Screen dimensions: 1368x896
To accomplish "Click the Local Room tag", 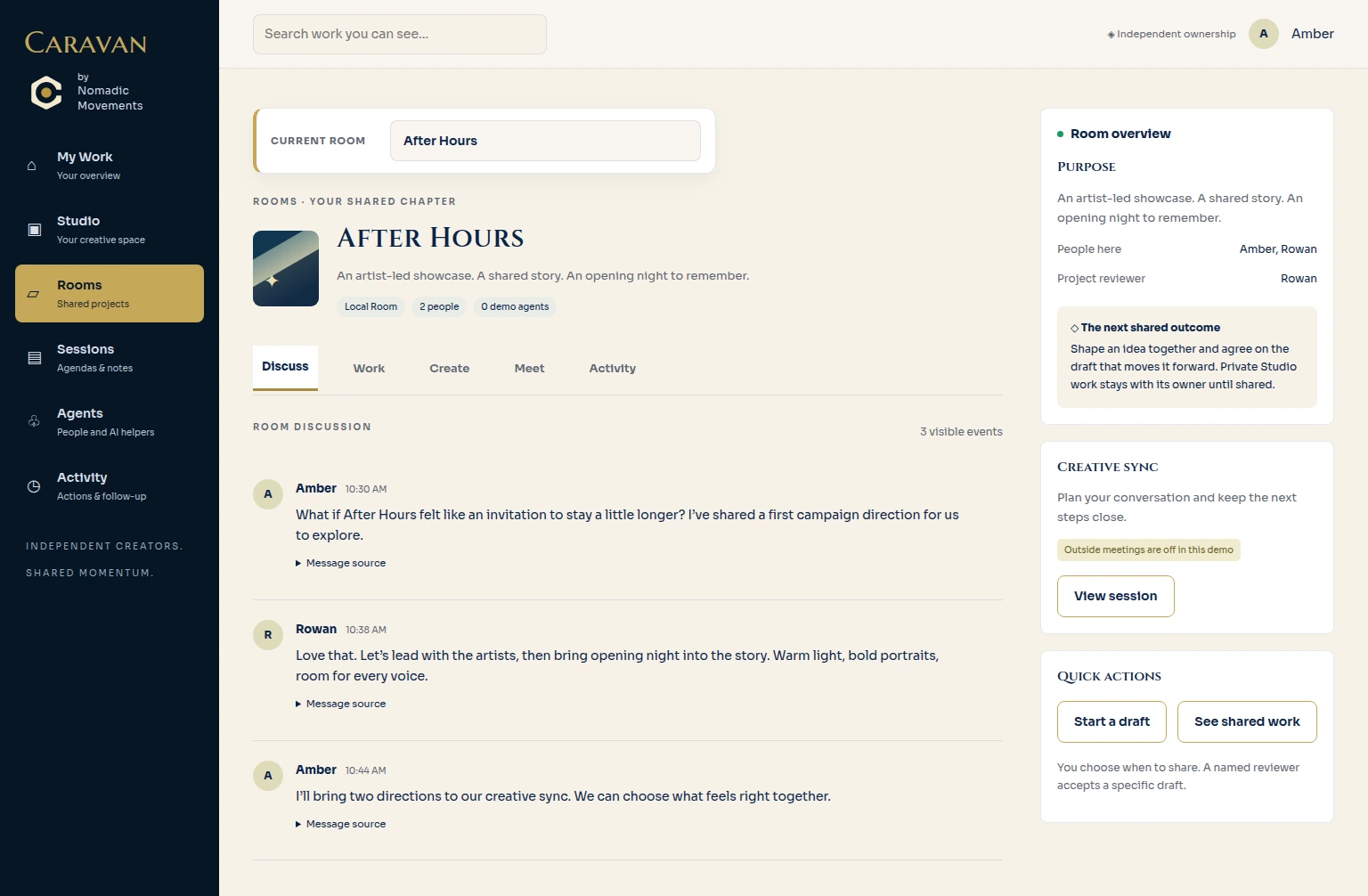I will (370, 306).
